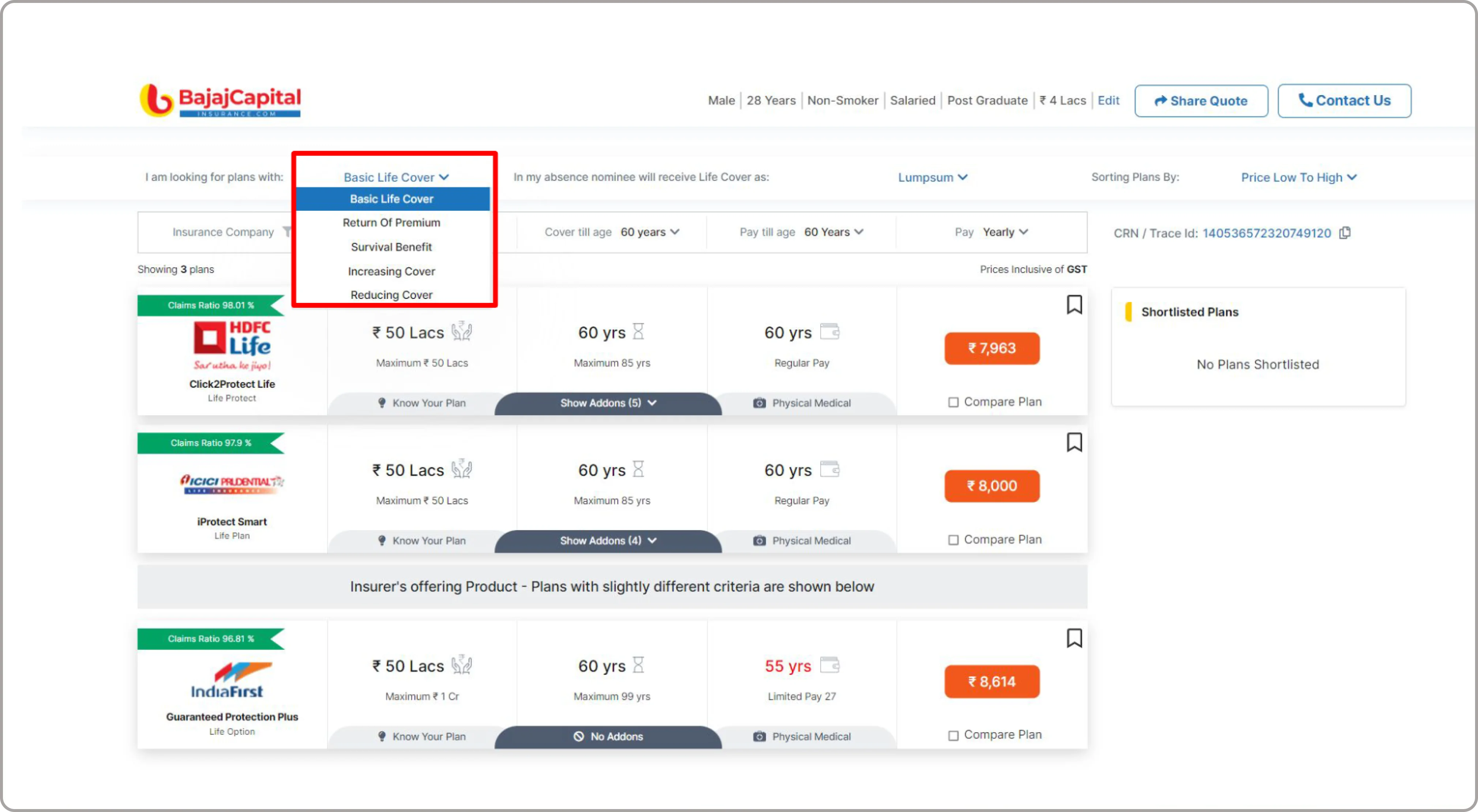Viewport: 1478px width, 812px height.
Task: Click the life cover hands icon in IndiaFirst row
Action: [461, 665]
